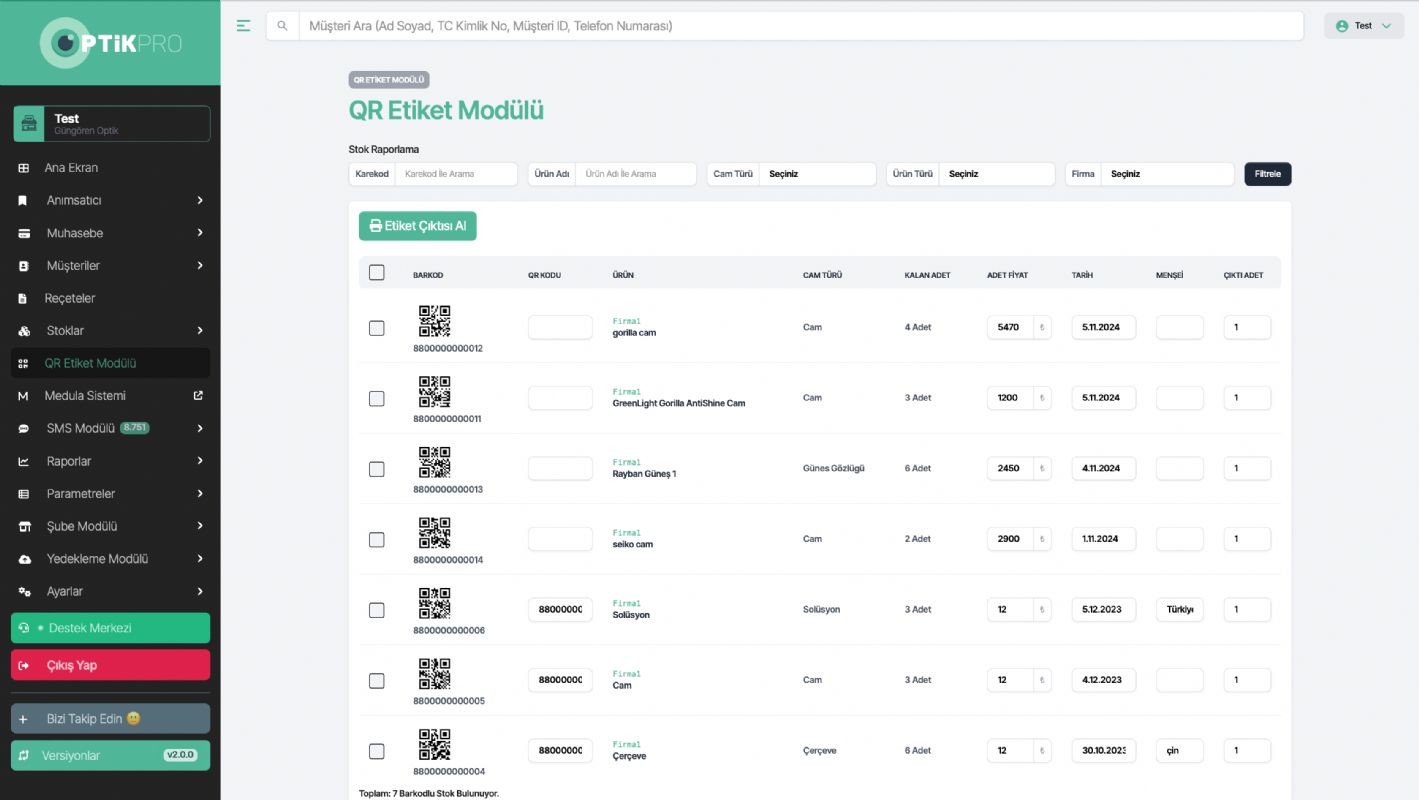
Task: Open the Firma dropdown filter
Action: point(1167,174)
